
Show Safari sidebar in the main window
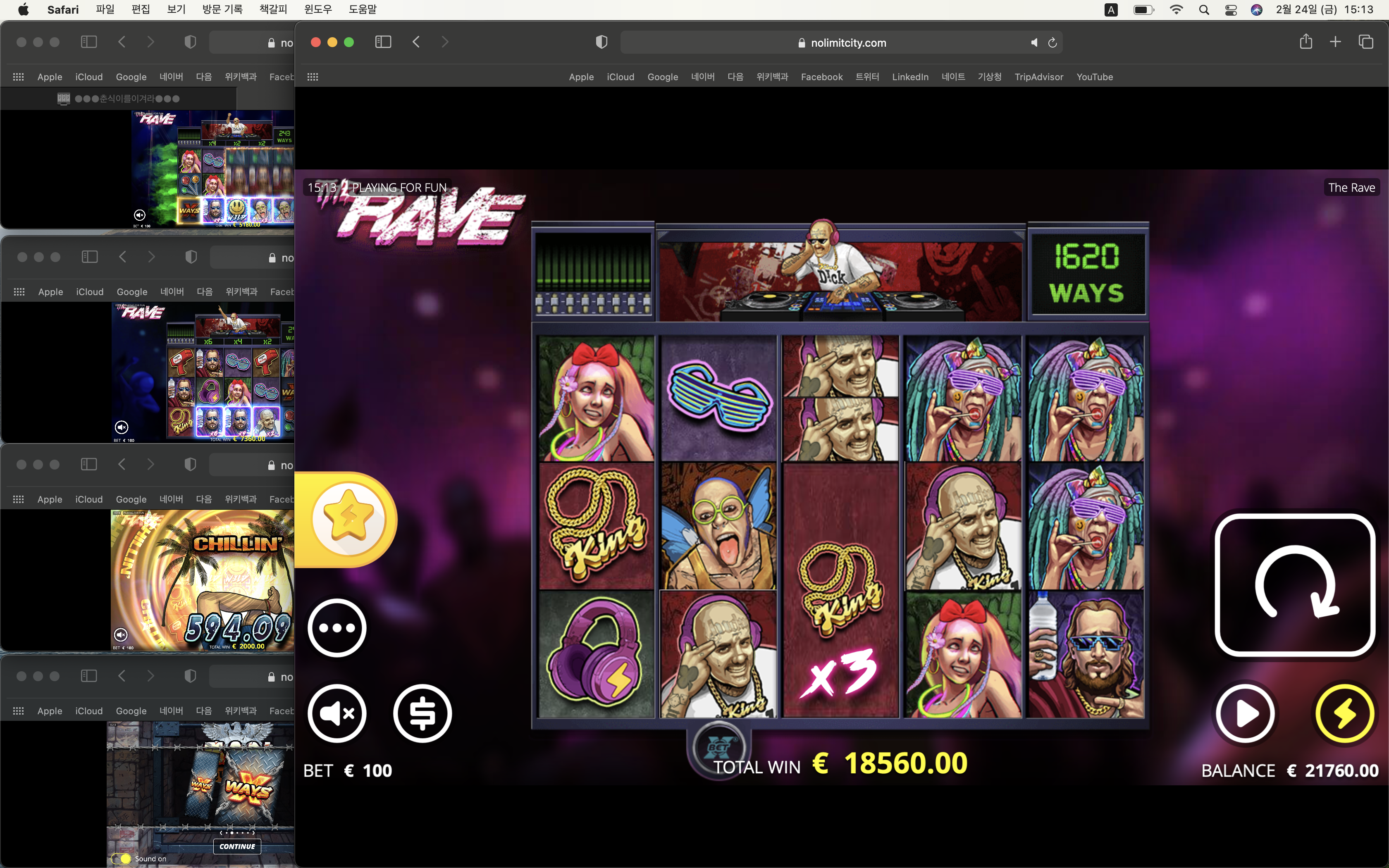[383, 42]
